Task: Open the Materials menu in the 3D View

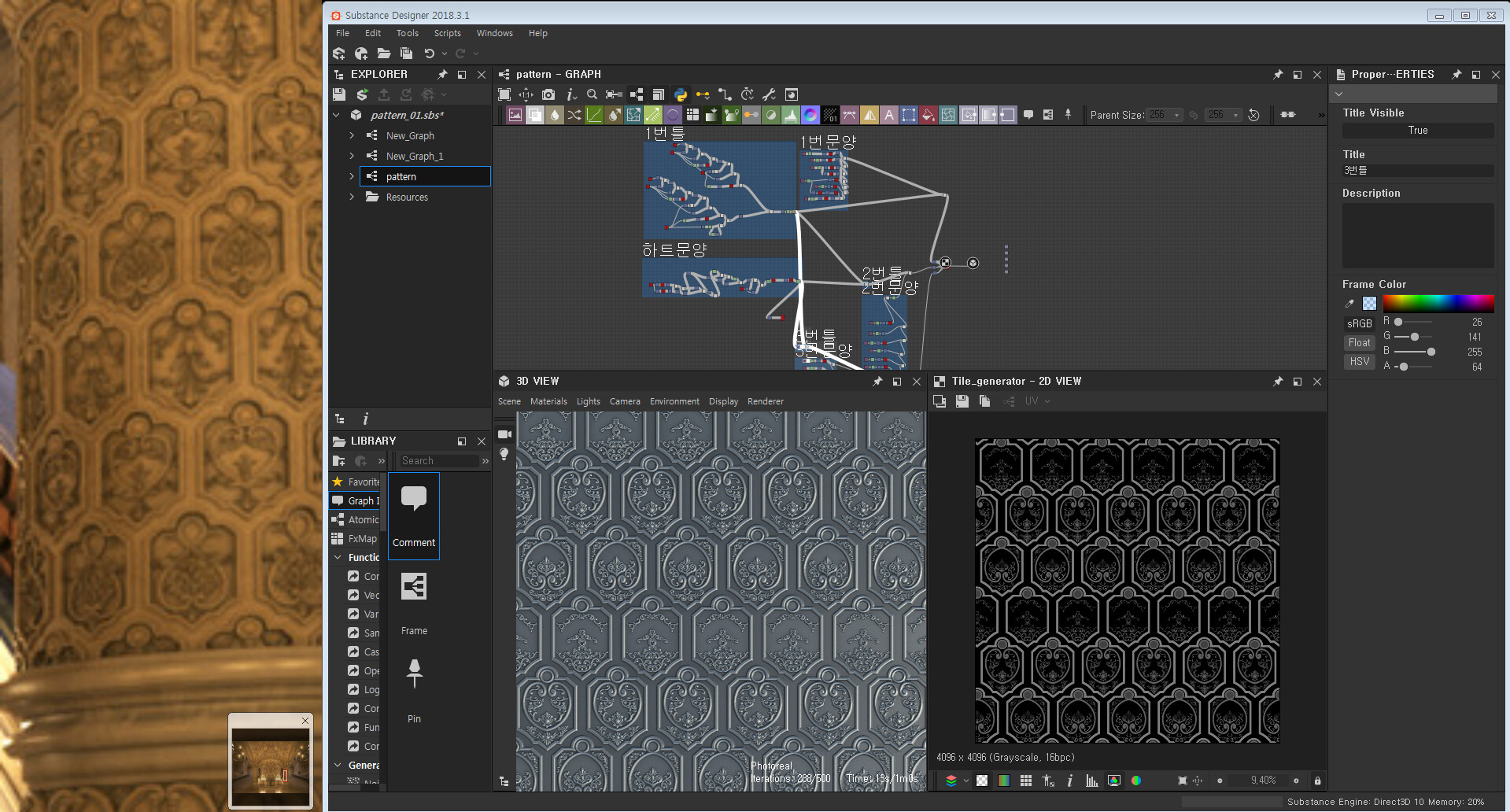Action: (x=548, y=401)
